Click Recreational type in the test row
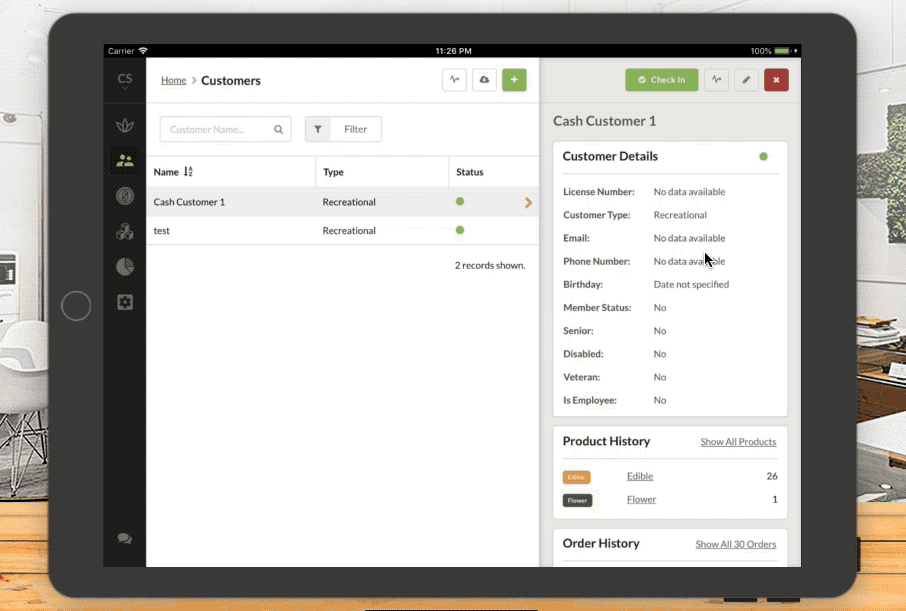Screen dimensions: 906x611 (349, 230)
